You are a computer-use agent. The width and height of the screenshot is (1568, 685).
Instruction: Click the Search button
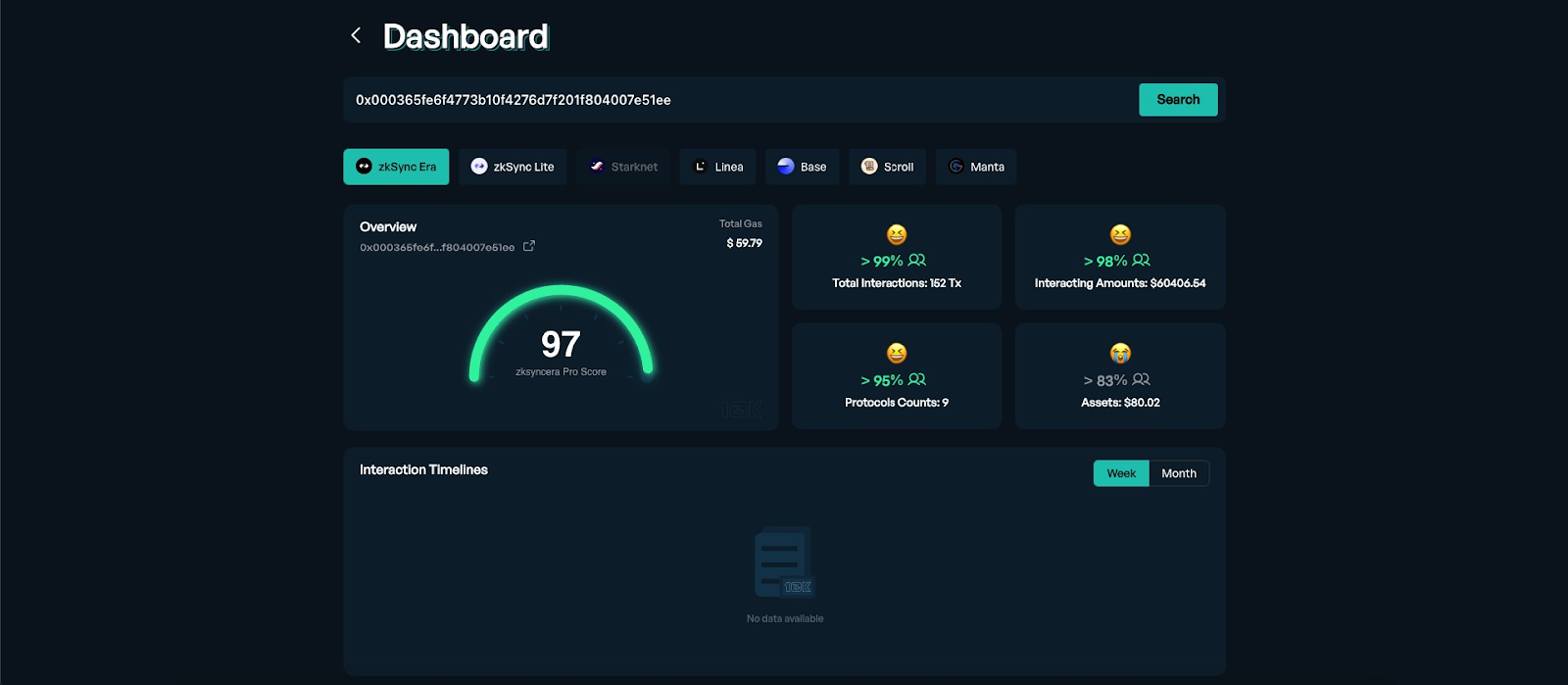pos(1178,99)
